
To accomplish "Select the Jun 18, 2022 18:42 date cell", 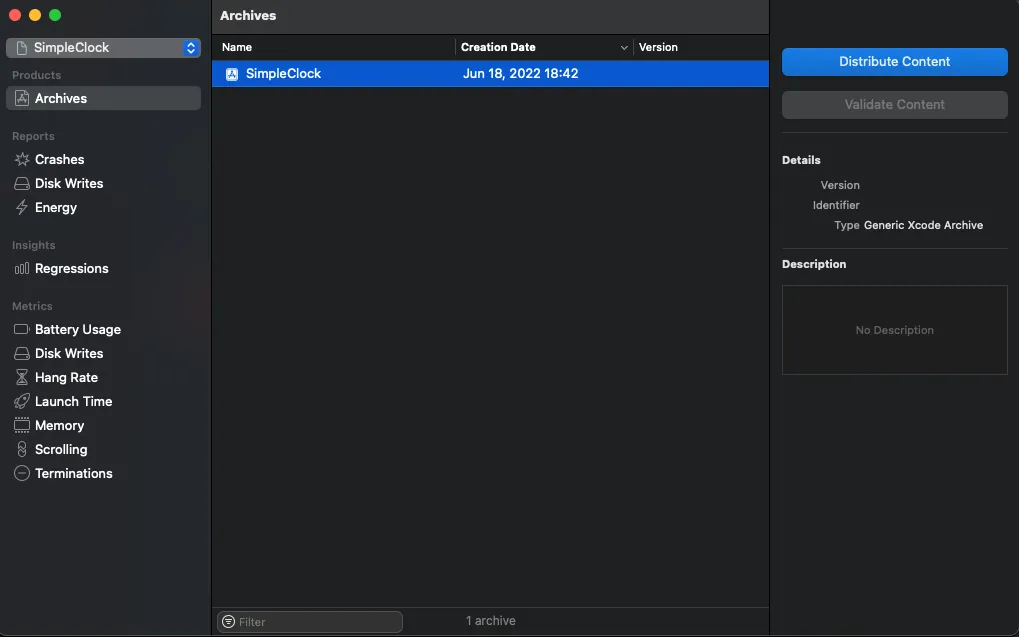I will point(521,73).
